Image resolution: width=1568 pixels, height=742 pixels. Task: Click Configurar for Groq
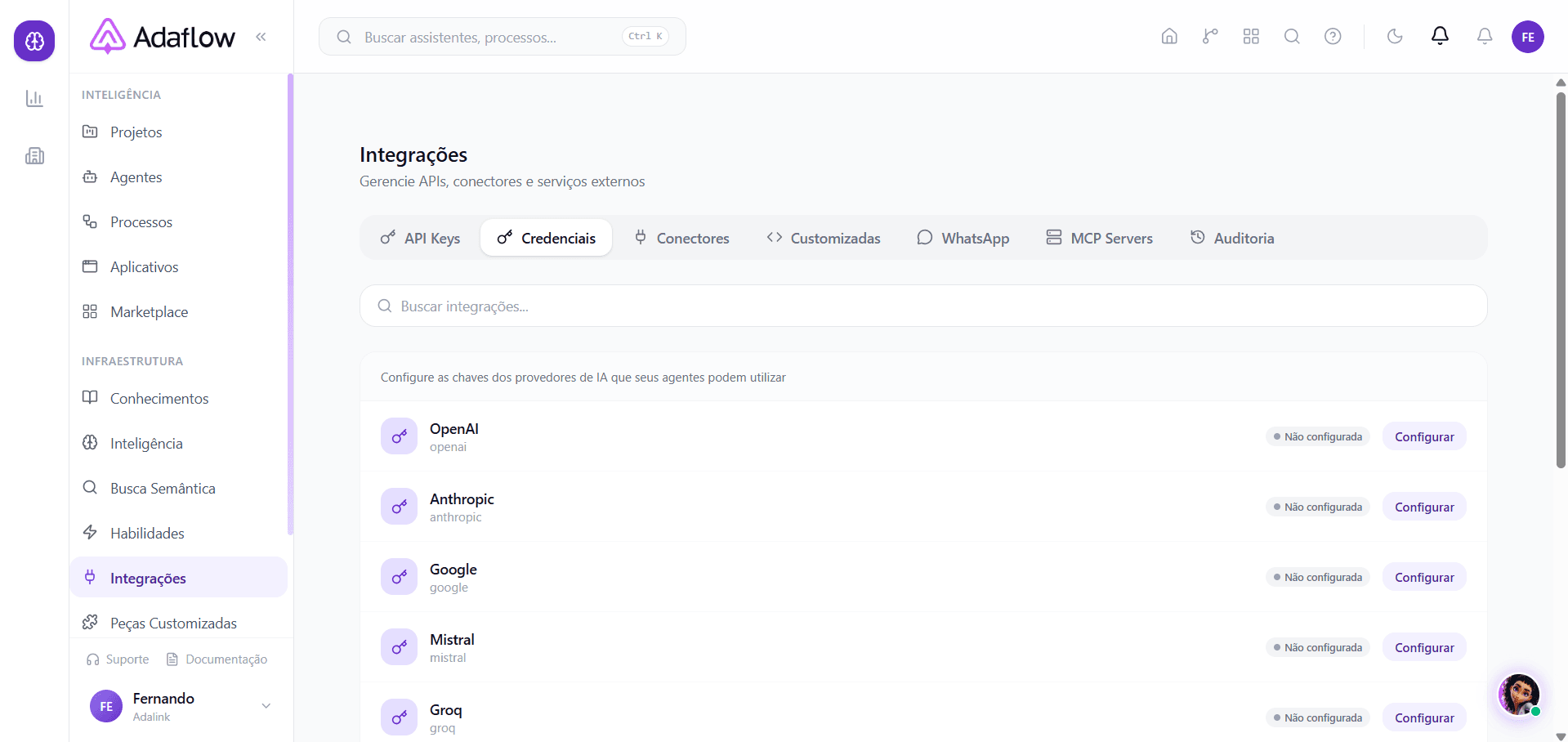pos(1424,717)
